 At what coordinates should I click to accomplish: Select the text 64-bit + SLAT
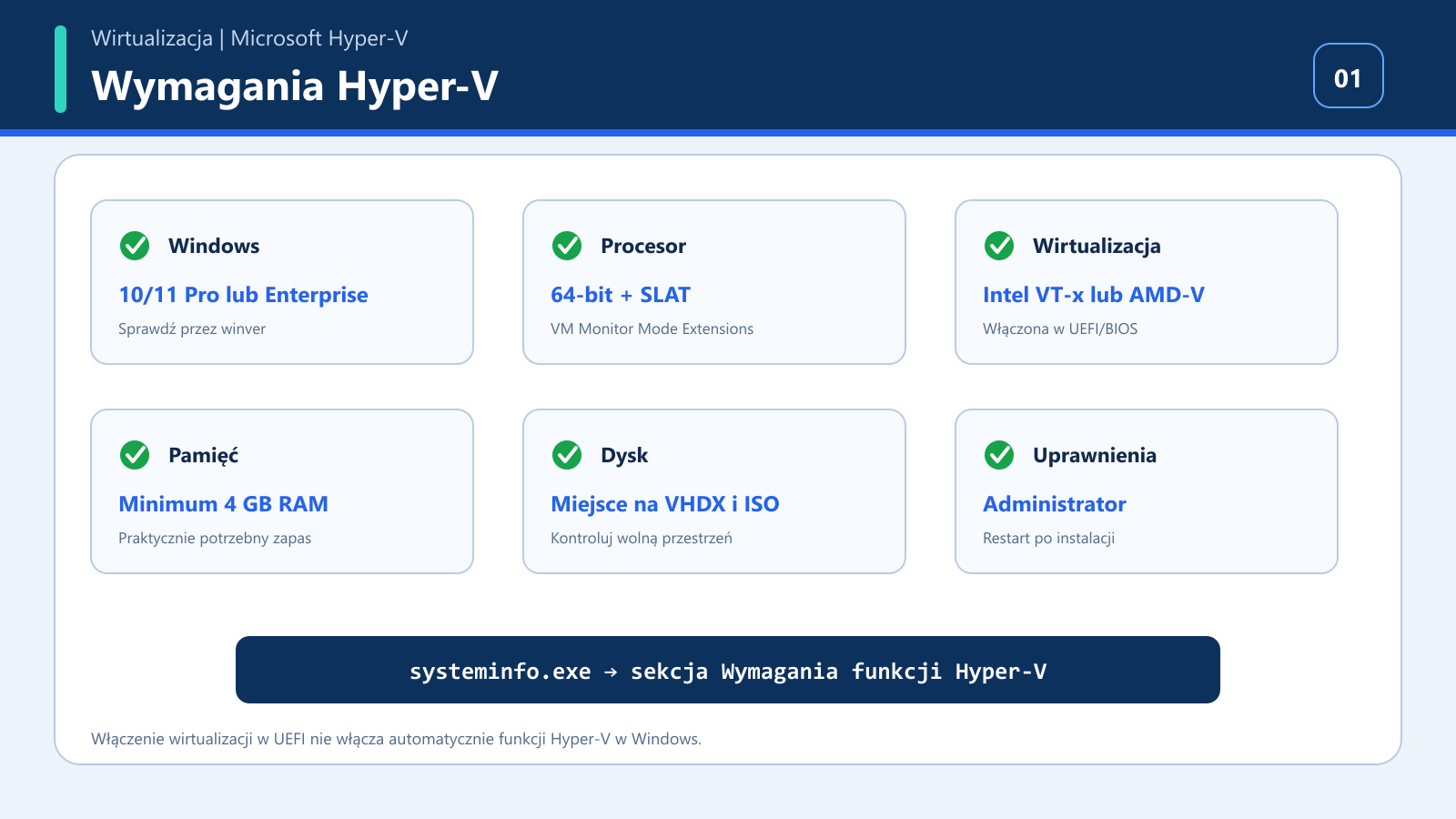[x=621, y=295]
